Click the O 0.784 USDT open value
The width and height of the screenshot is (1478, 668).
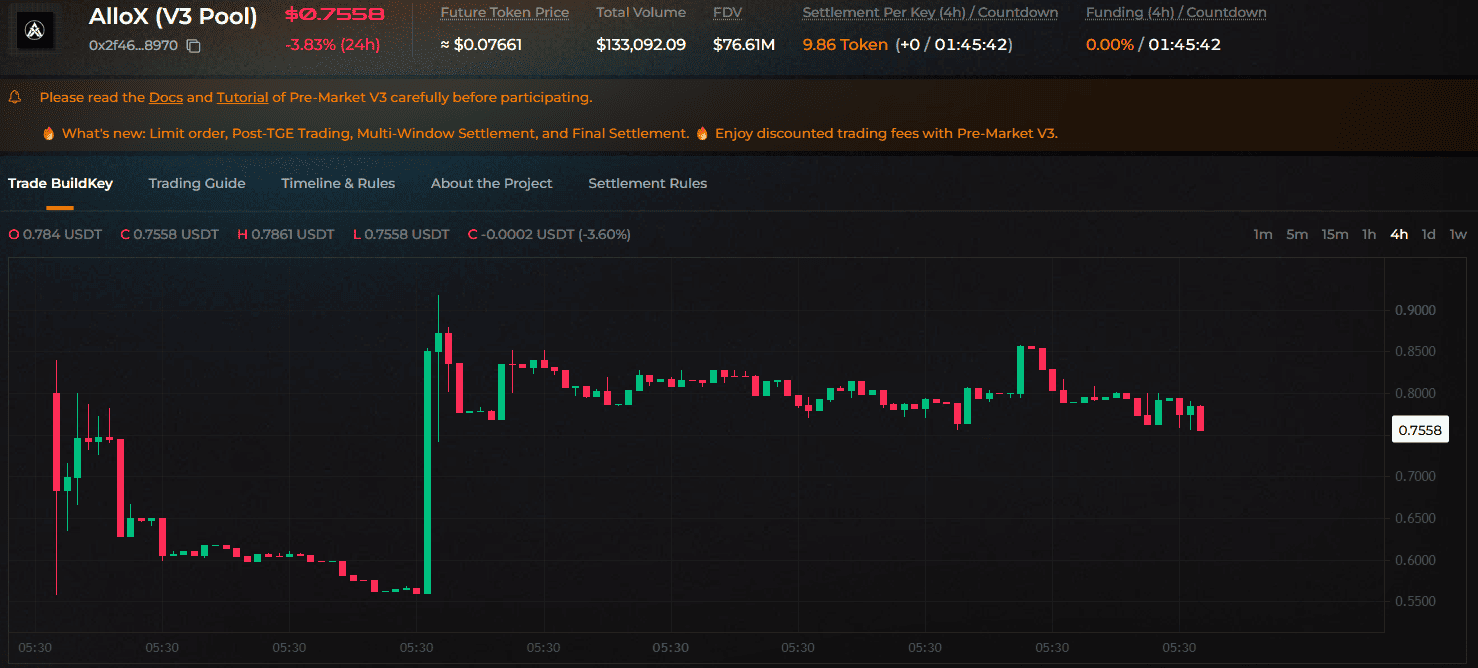click(x=55, y=234)
